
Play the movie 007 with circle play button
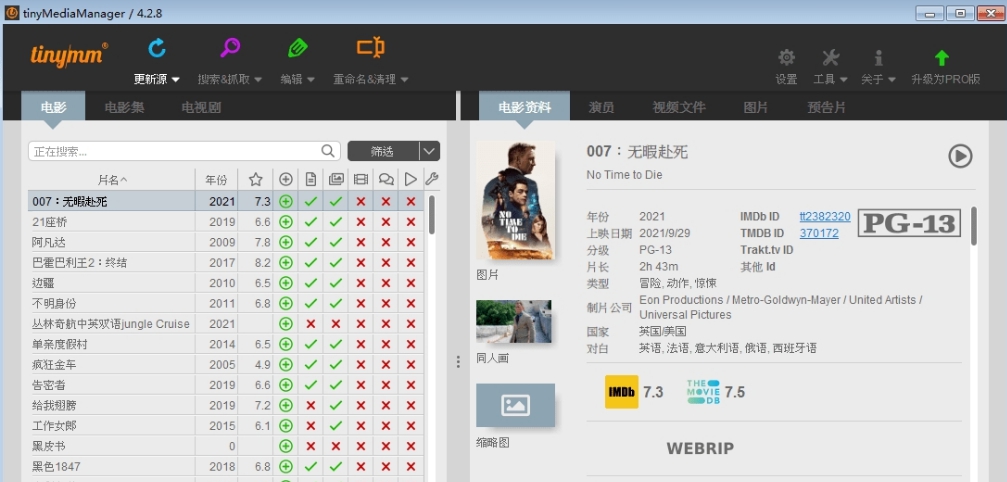click(960, 156)
